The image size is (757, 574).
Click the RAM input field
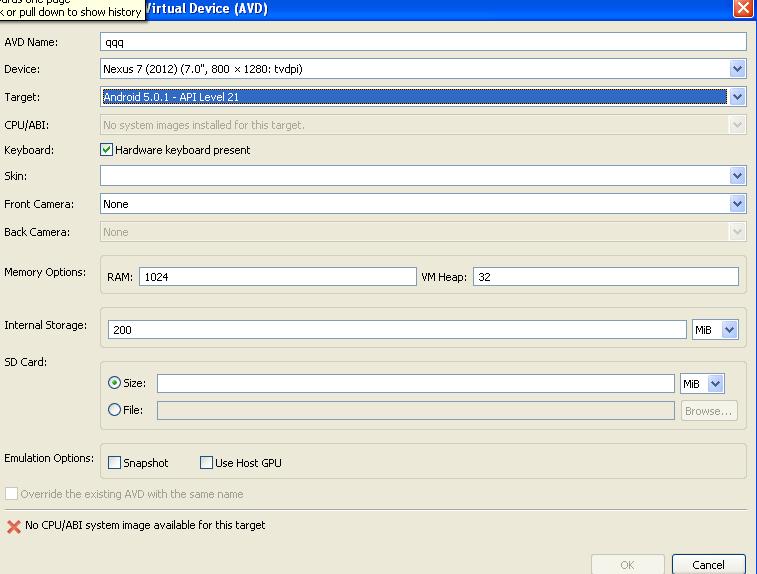coord(278,277)
